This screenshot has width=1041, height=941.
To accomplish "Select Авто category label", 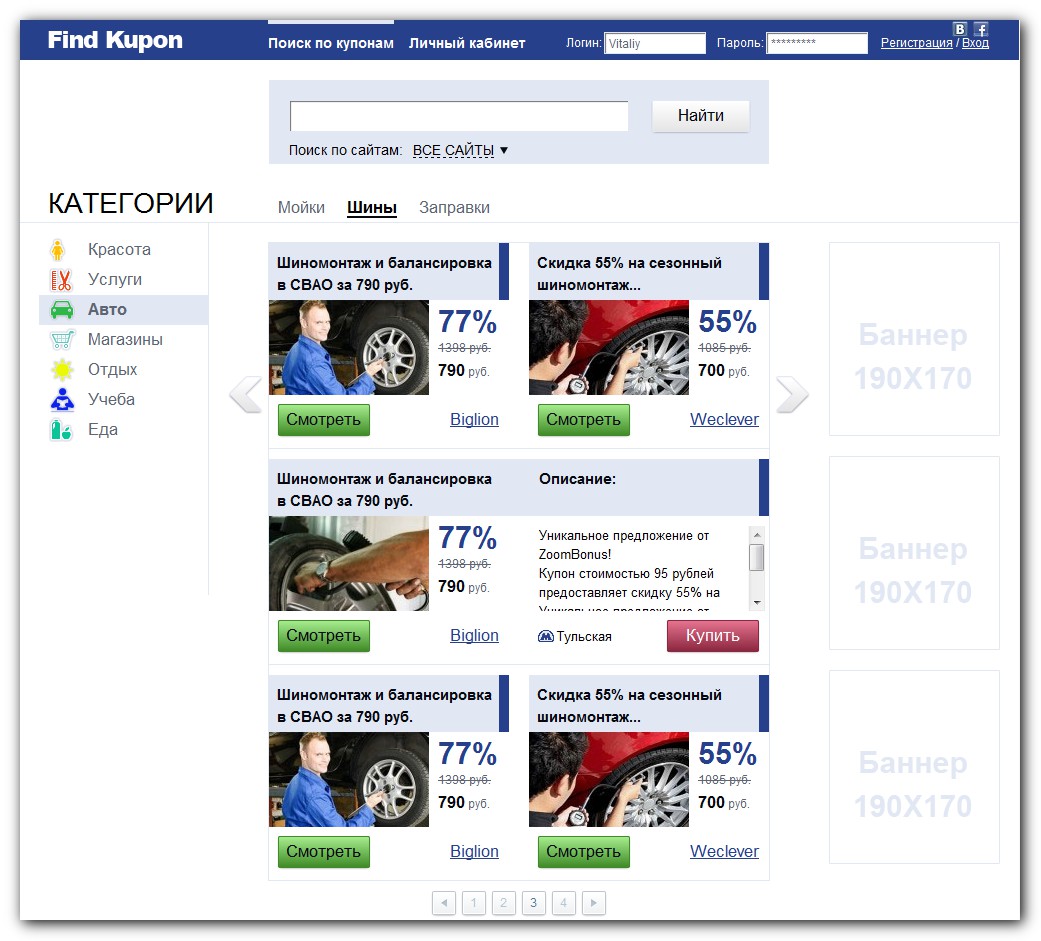I will pyautogui.click(x=107, y=309).
